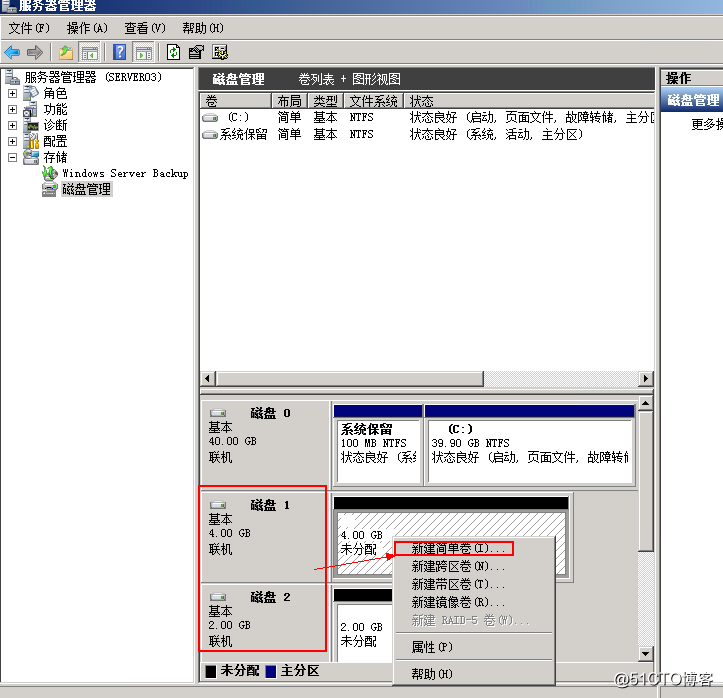Choose 新建带区卷(T)... from context menu
Screen dimensions: 723x698
click(x=474, y=585)
